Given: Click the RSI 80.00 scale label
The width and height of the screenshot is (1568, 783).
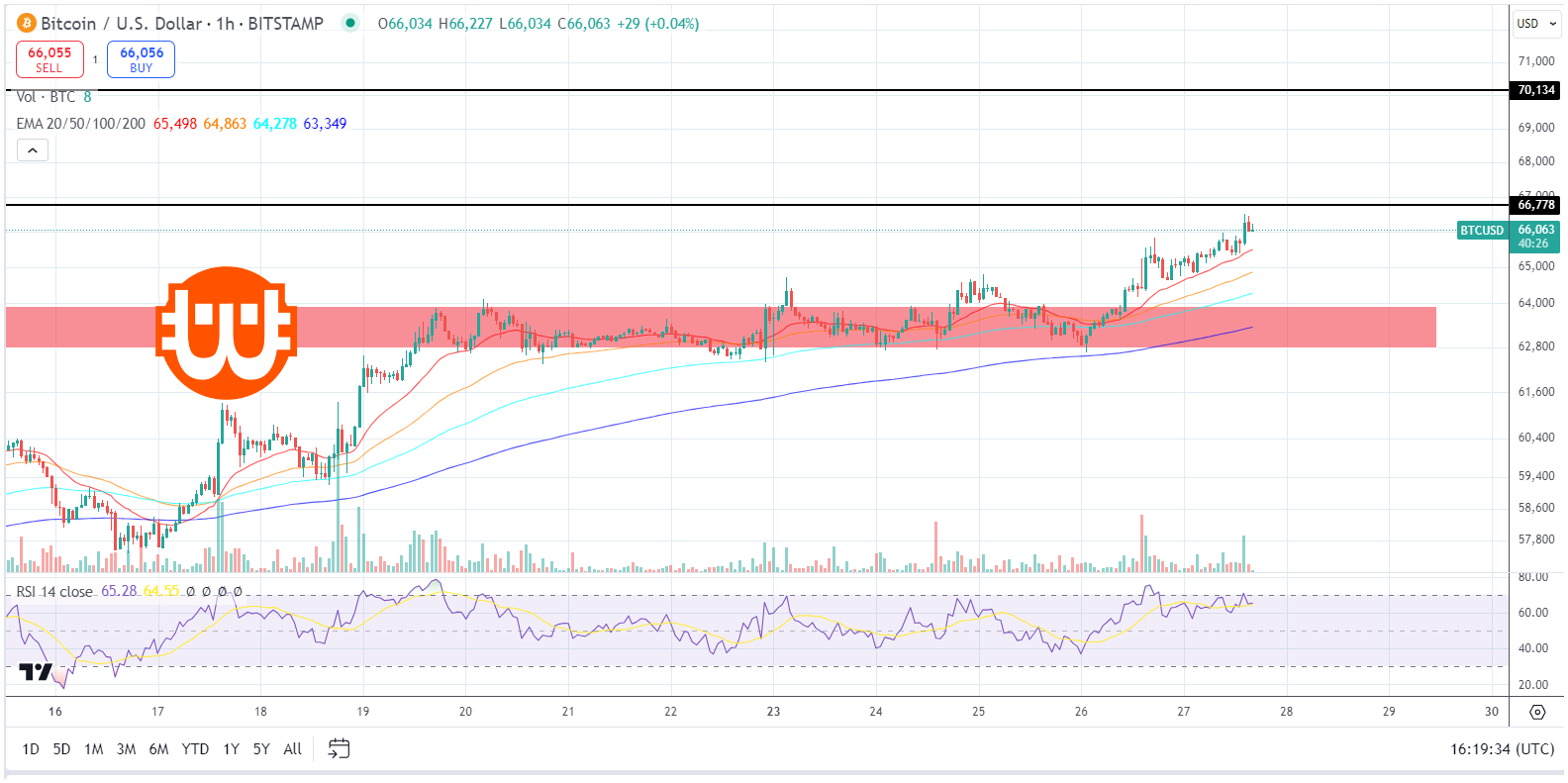Looking at the screenshot, I should point(1533,577).
